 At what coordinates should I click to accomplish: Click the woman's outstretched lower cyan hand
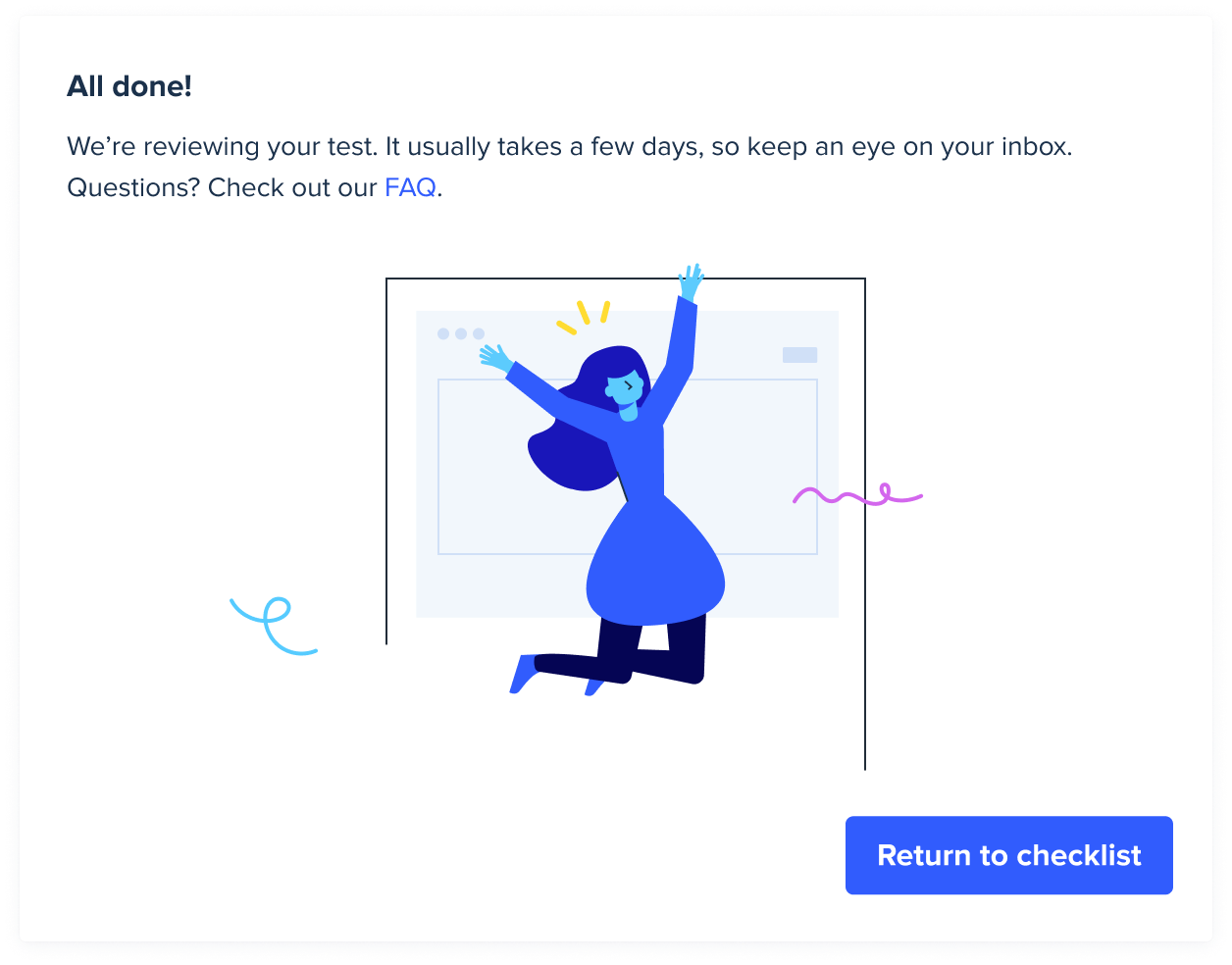pos(495,358)
